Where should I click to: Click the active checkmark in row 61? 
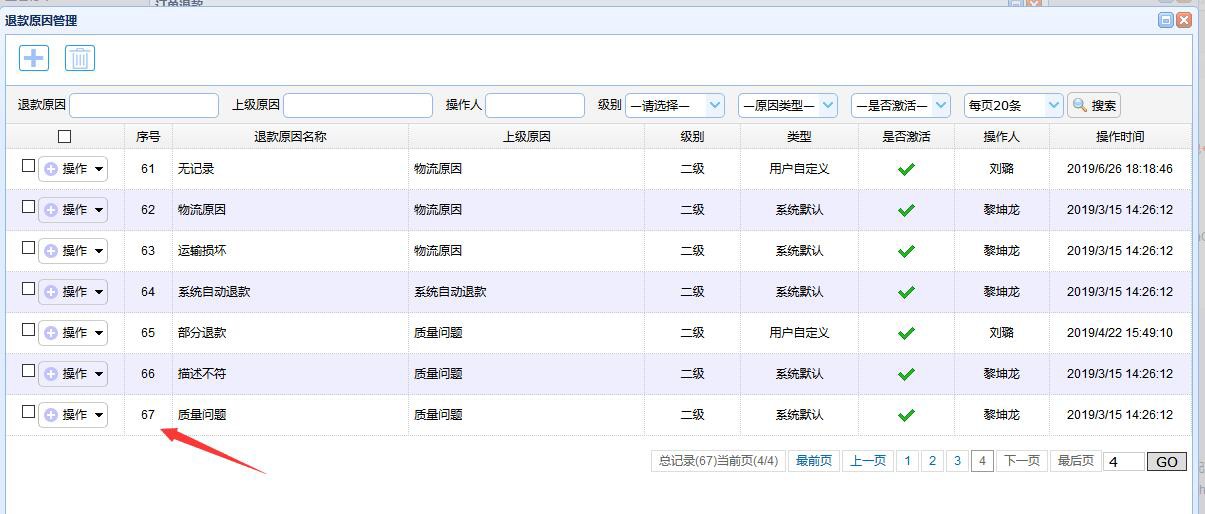[x=906, y=169]
